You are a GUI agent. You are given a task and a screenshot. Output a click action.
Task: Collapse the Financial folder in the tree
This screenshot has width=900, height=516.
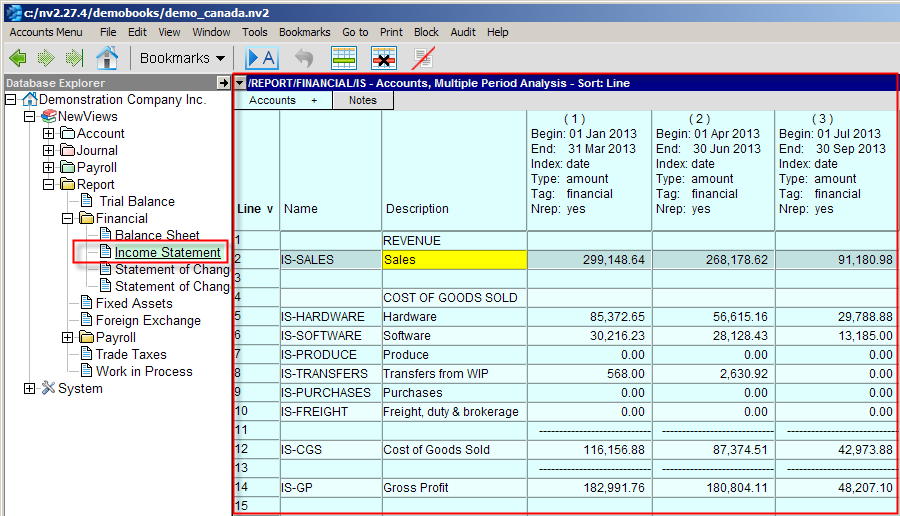coord(67,219)
